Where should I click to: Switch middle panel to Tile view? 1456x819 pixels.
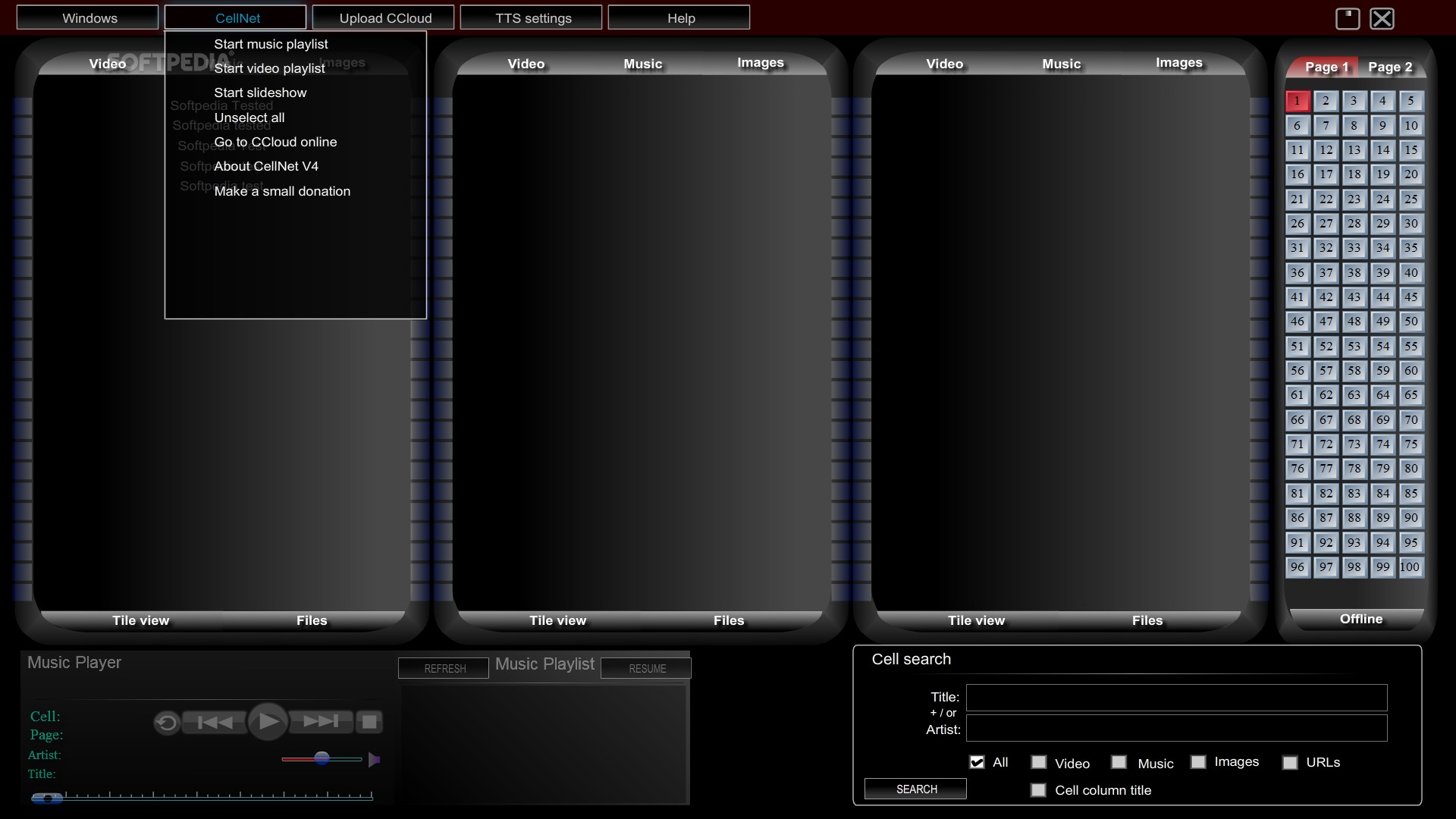(x=557, y=621)
